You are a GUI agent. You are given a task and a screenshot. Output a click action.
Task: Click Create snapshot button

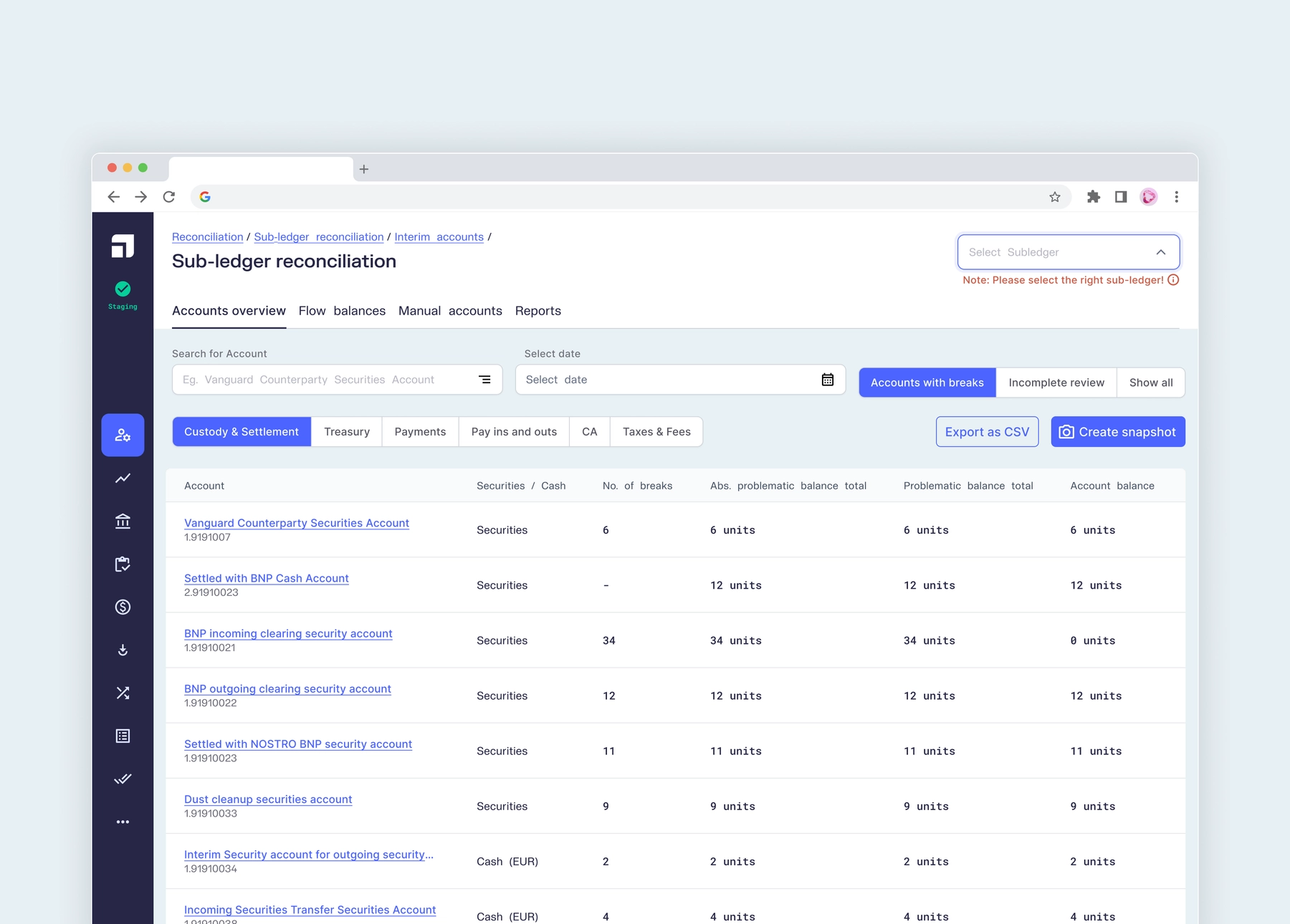(1118, 432)
